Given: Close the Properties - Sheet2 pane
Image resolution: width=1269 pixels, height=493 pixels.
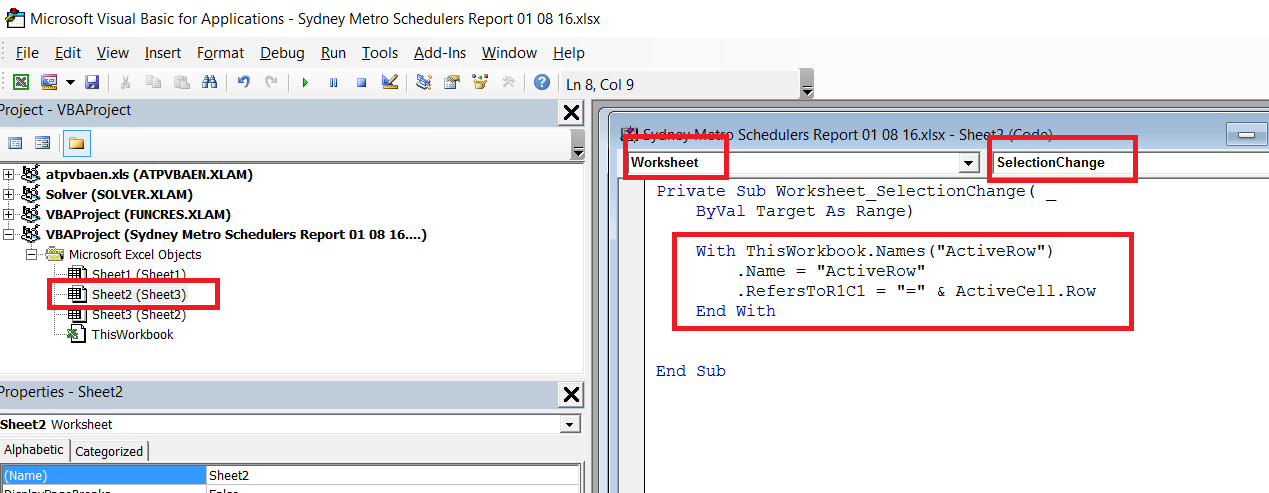Looking at the screenshot, I should (x=571, y=394).
